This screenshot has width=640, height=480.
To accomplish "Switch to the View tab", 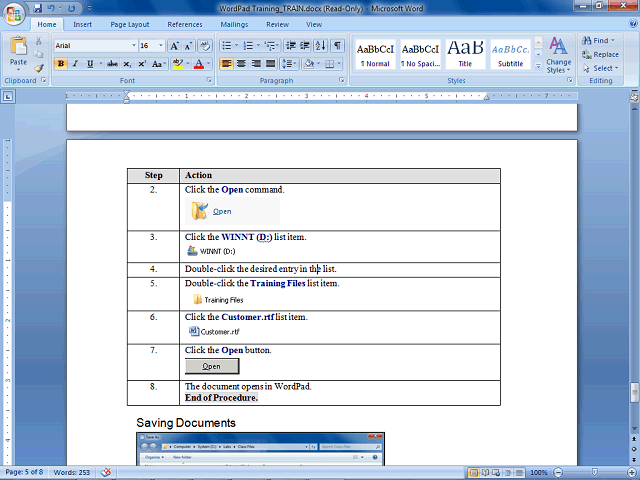I will click(x=314, y=24).
